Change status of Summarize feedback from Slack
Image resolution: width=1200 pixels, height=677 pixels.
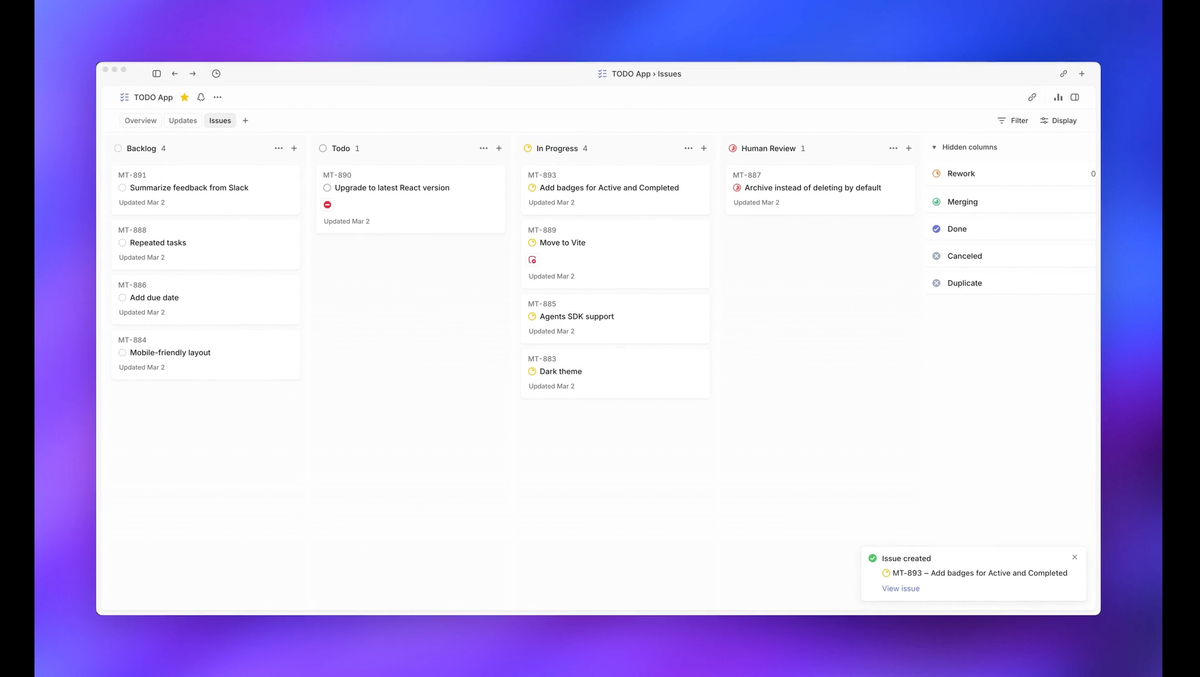tap(122, 188)
